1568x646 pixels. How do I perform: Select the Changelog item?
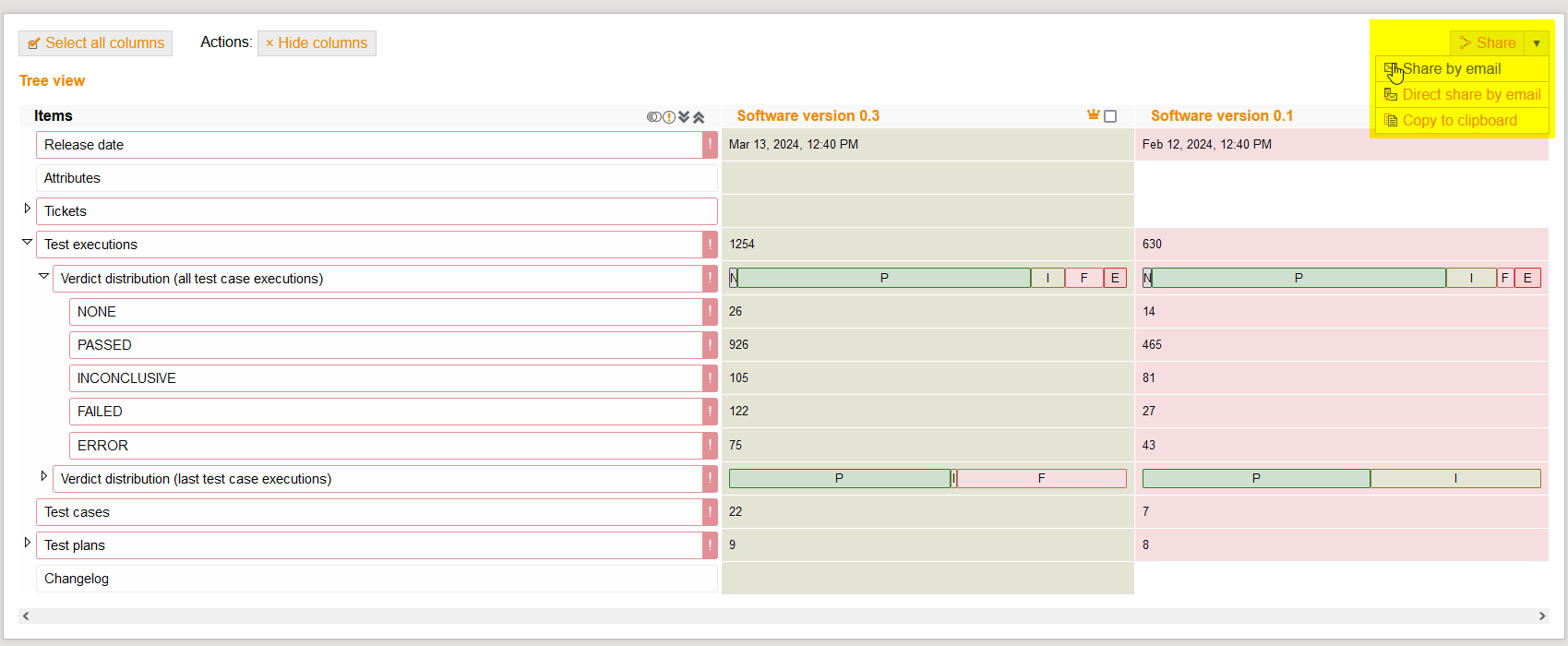coord(377,579)
